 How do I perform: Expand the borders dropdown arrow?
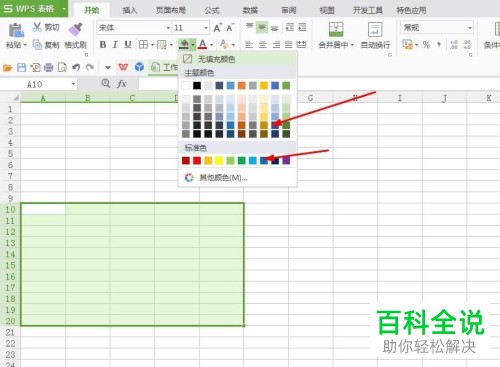(152, 44)
